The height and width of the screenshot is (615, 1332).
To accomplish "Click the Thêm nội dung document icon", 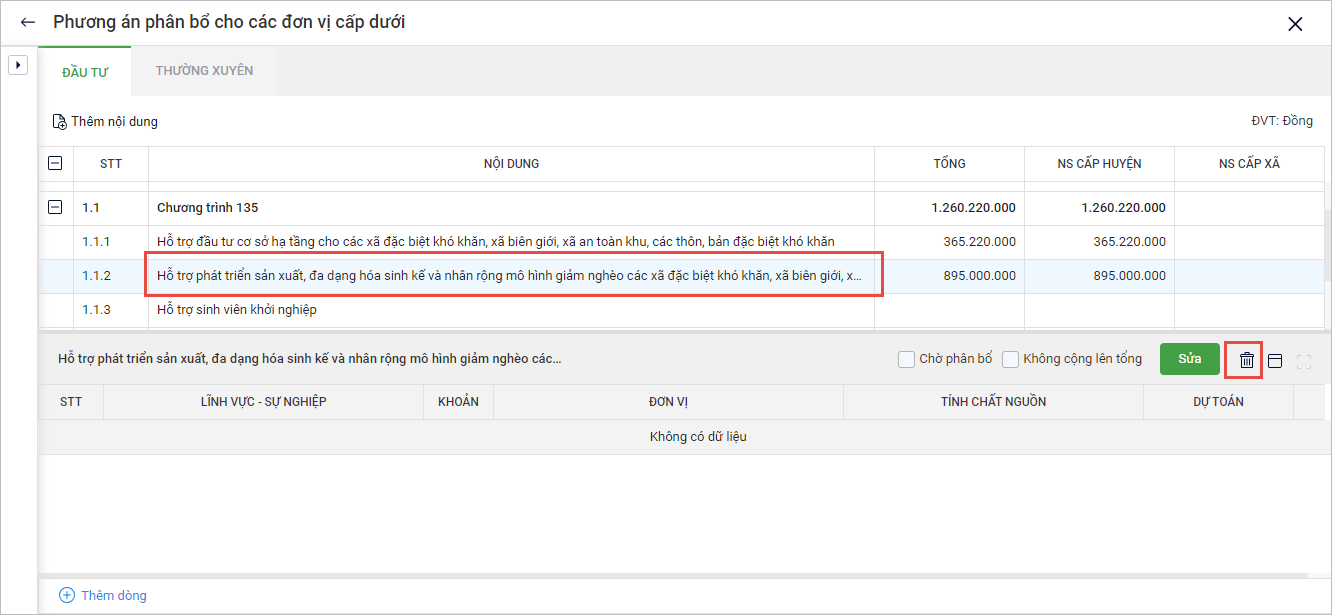I will 60,122.
